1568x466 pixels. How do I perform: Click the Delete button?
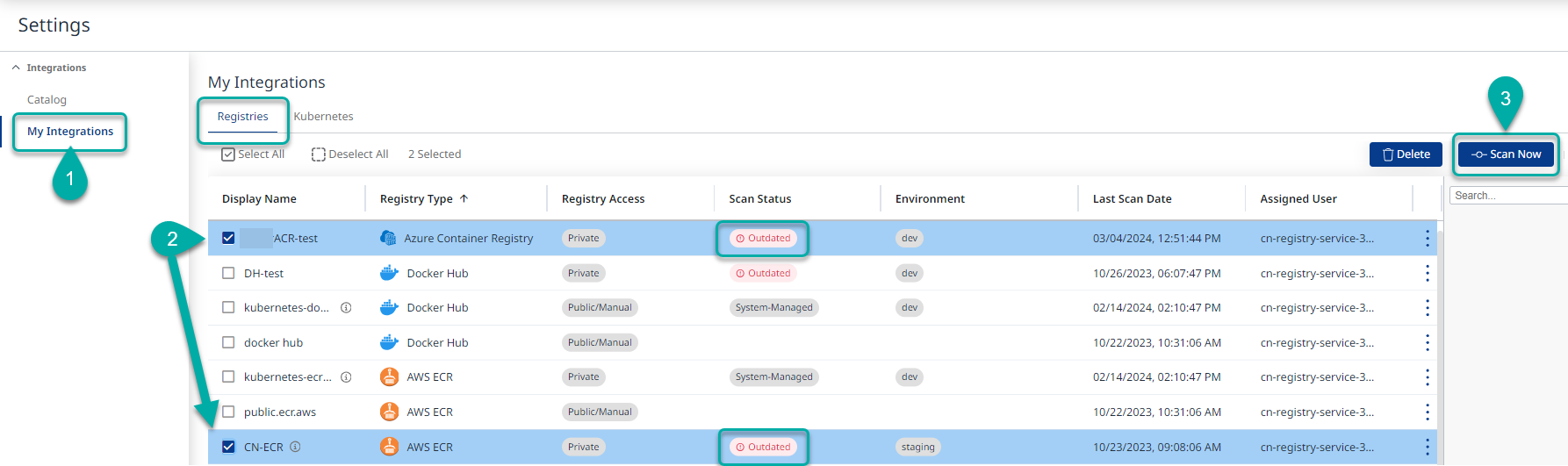pos(1406,154)
